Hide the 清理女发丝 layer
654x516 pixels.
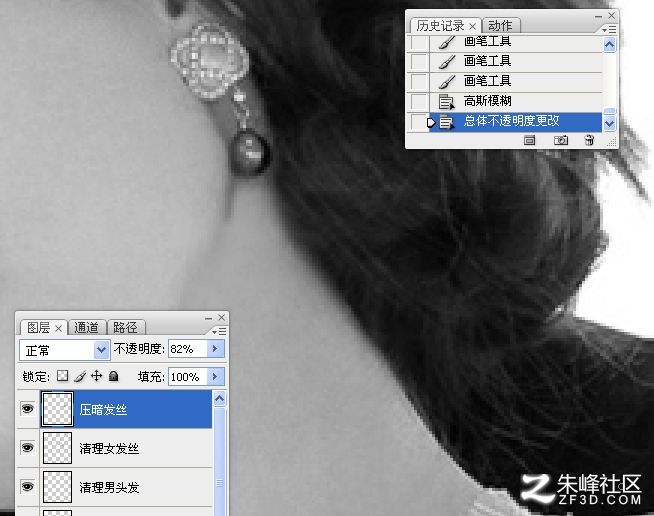[x=28, y=448]
